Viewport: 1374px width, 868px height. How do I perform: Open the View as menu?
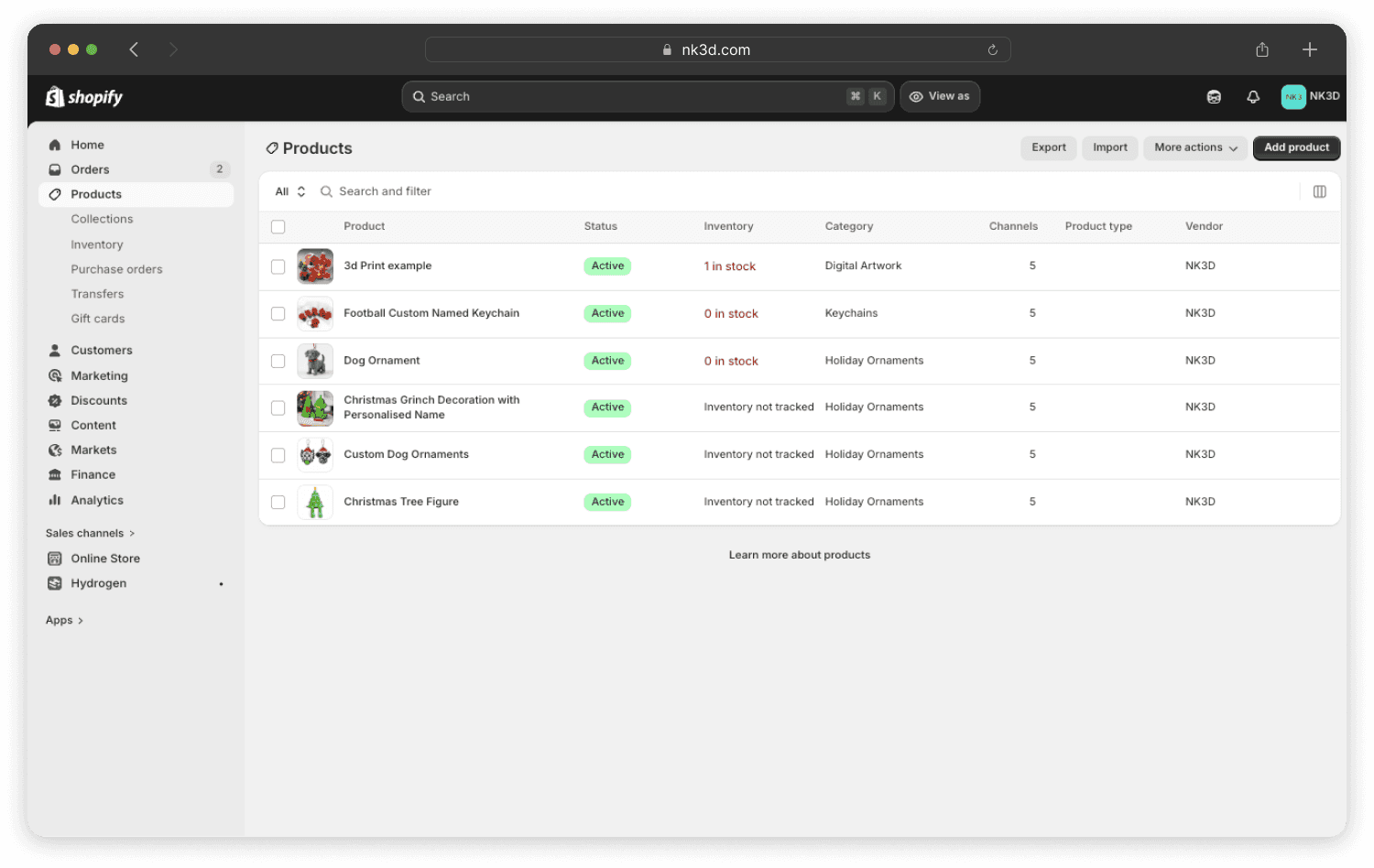pos(940,96)
